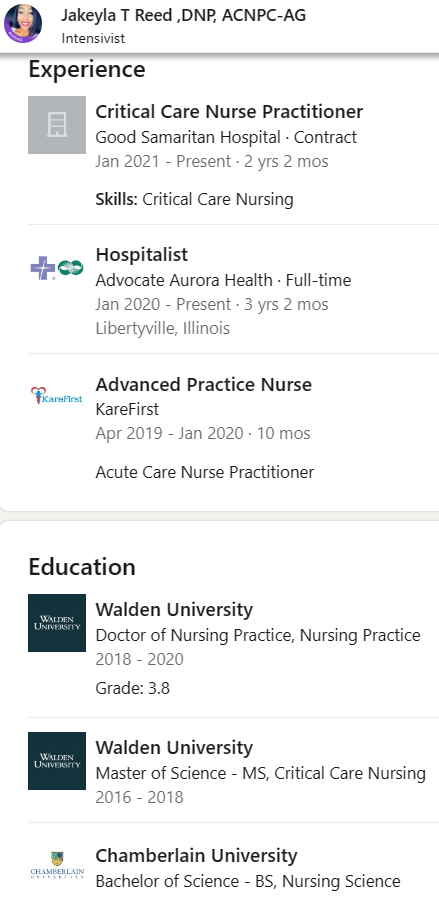
Task: Open the Advanced Practice Nurse position
Action: tap(203, 384)
